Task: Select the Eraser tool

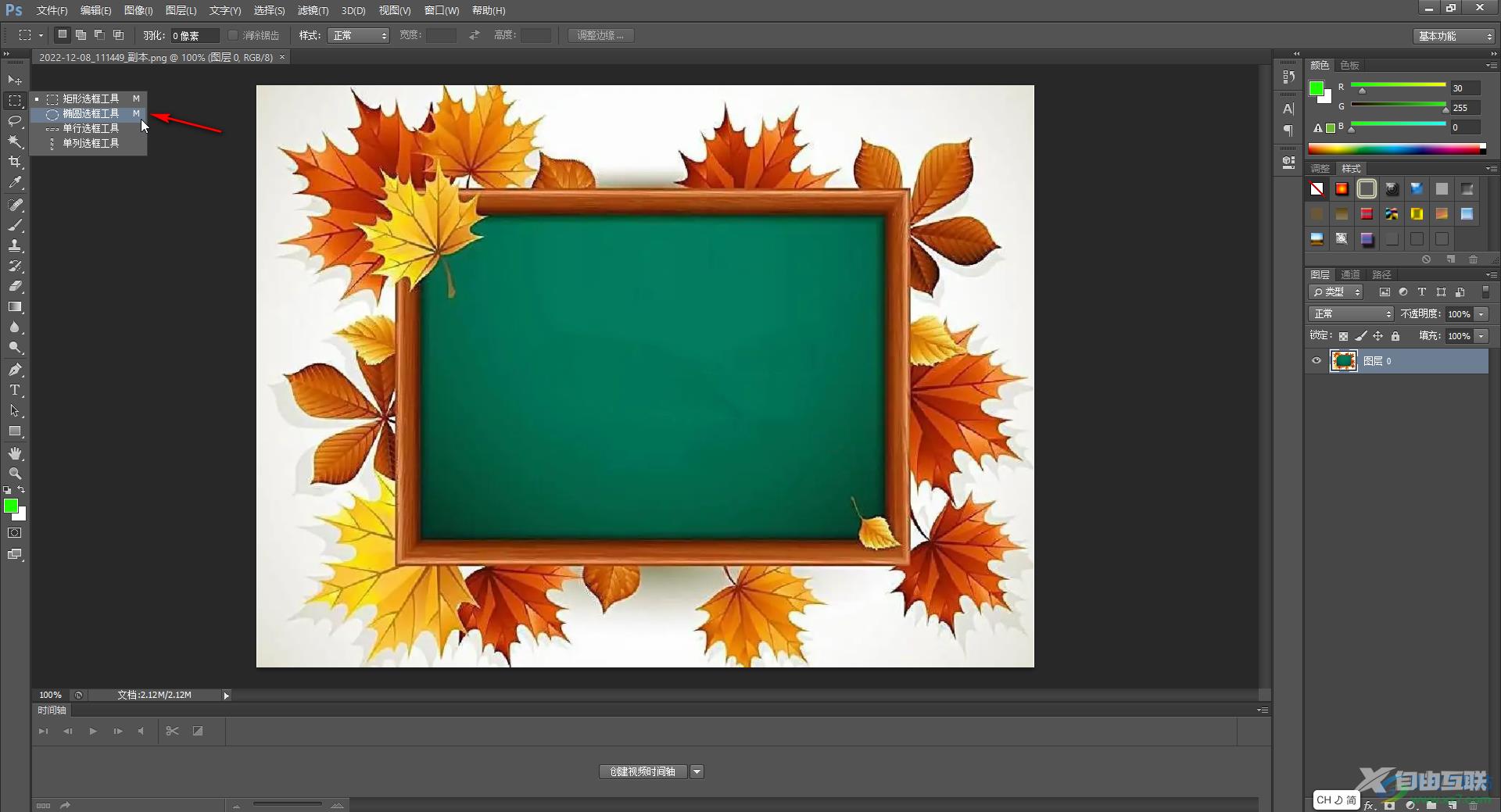Action: [15, 286]
